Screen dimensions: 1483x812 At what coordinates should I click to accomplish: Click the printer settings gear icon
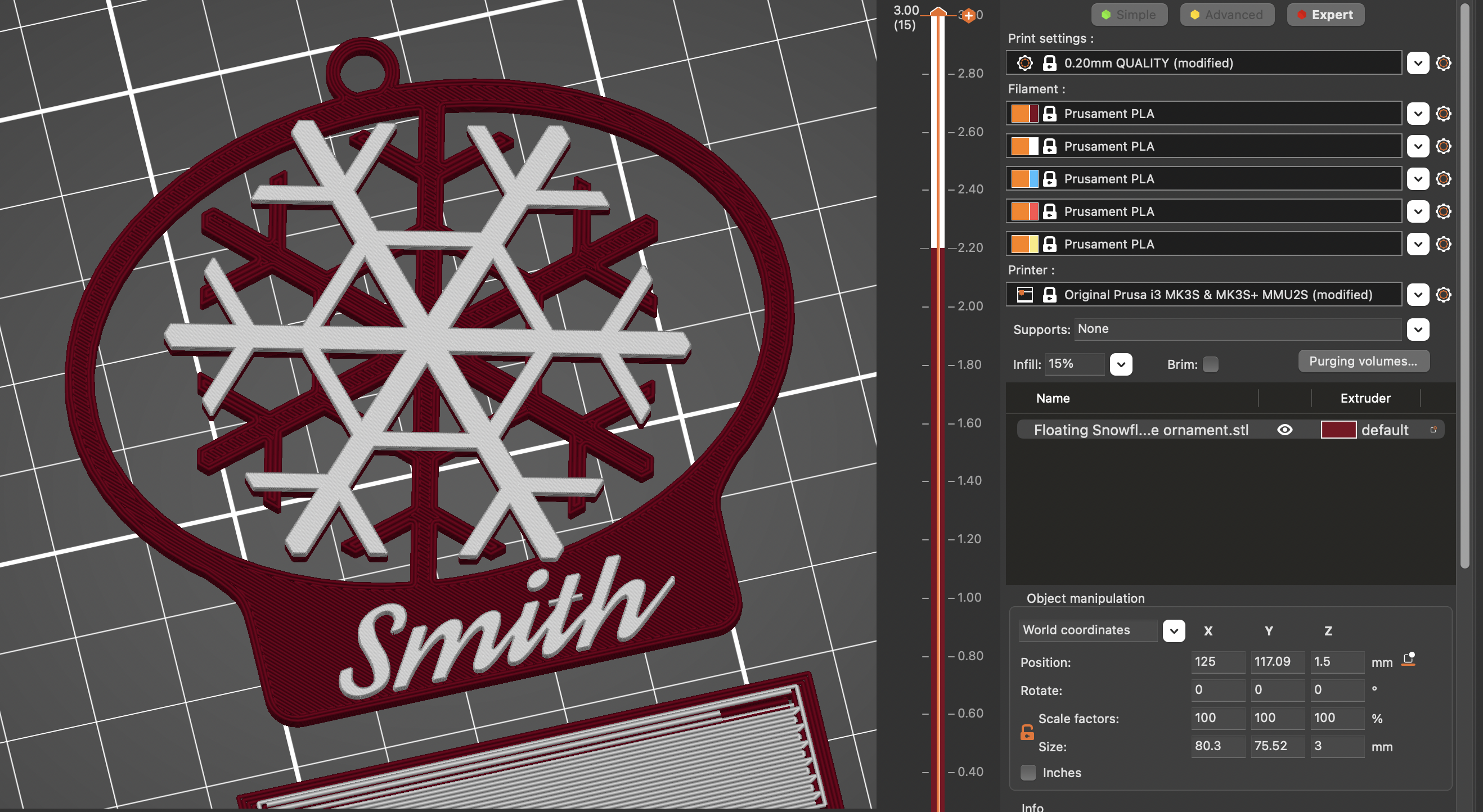(x=1443, y=294)
